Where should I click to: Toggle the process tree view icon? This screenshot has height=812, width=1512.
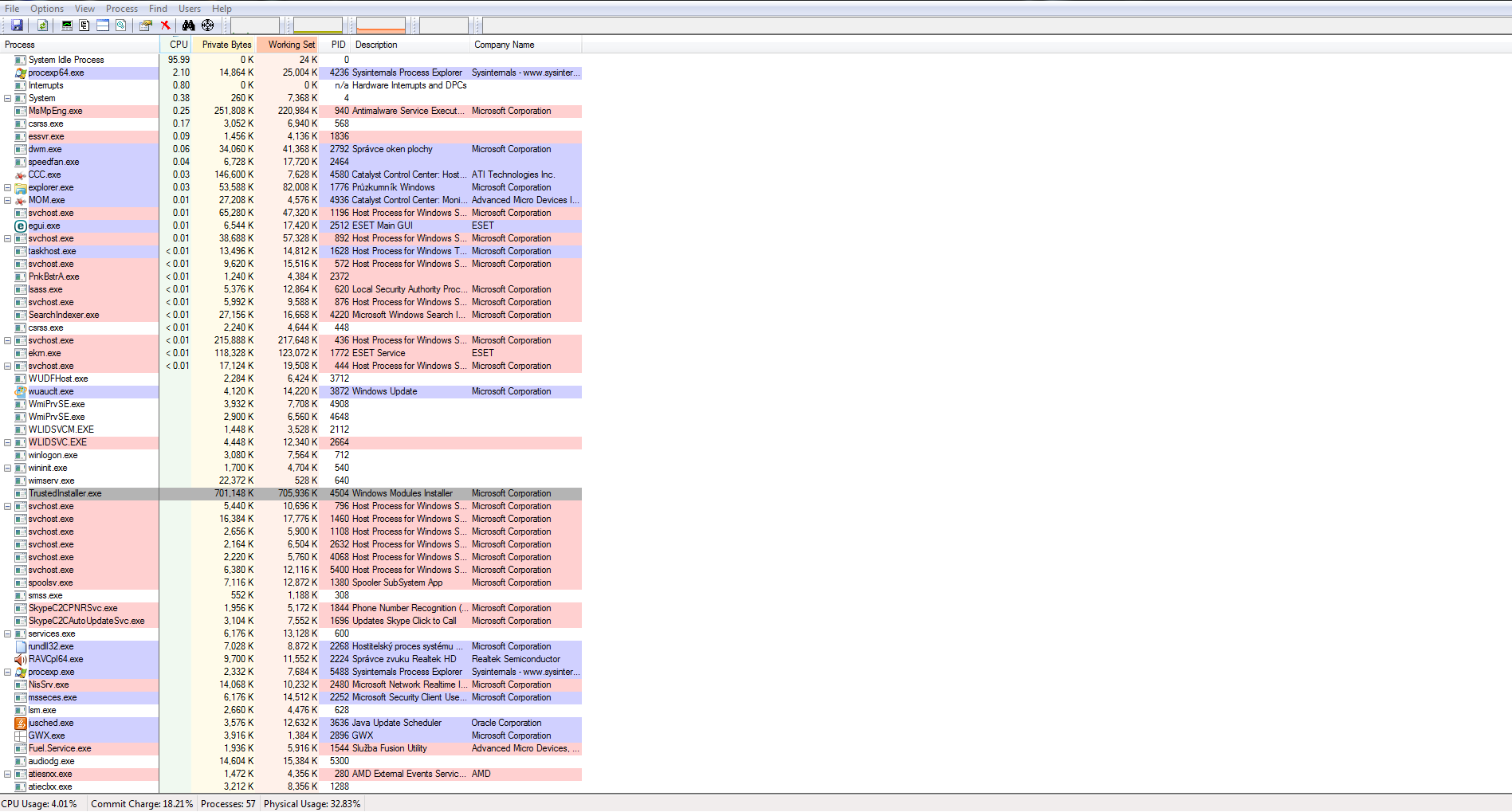coord(84,25)
